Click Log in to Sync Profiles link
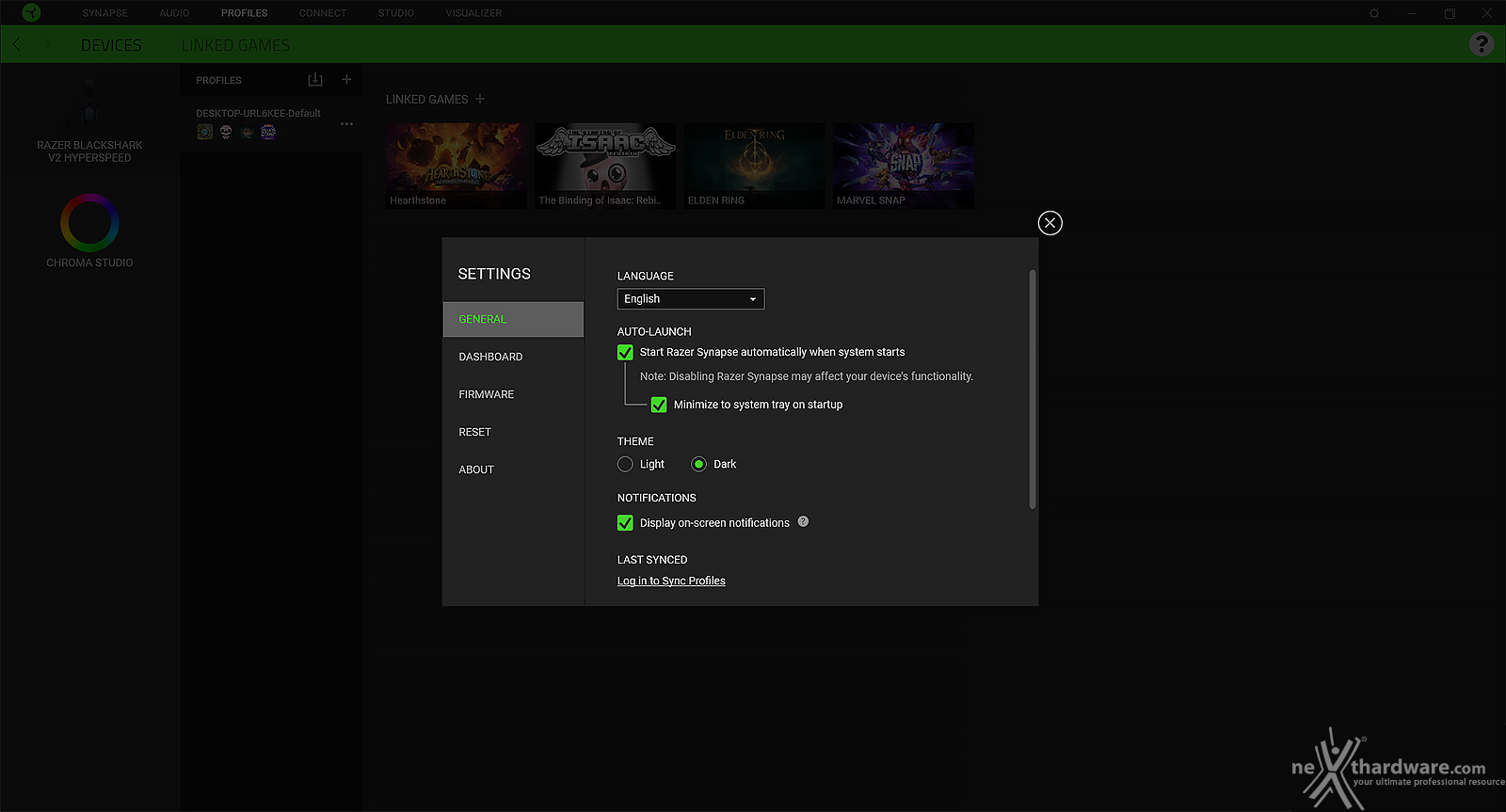The width and height of the screenshot is (1506, 812). [671, 581]
